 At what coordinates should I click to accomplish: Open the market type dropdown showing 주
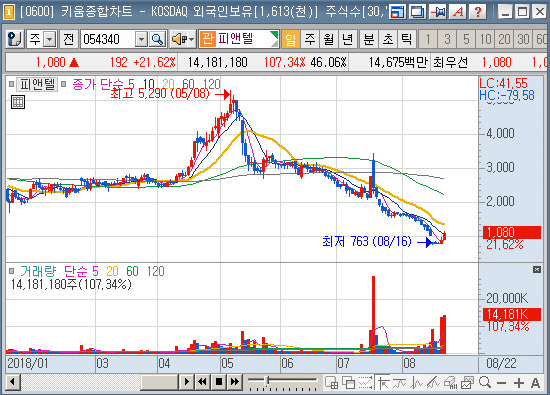pyautogui.click(x=50, y=39)
